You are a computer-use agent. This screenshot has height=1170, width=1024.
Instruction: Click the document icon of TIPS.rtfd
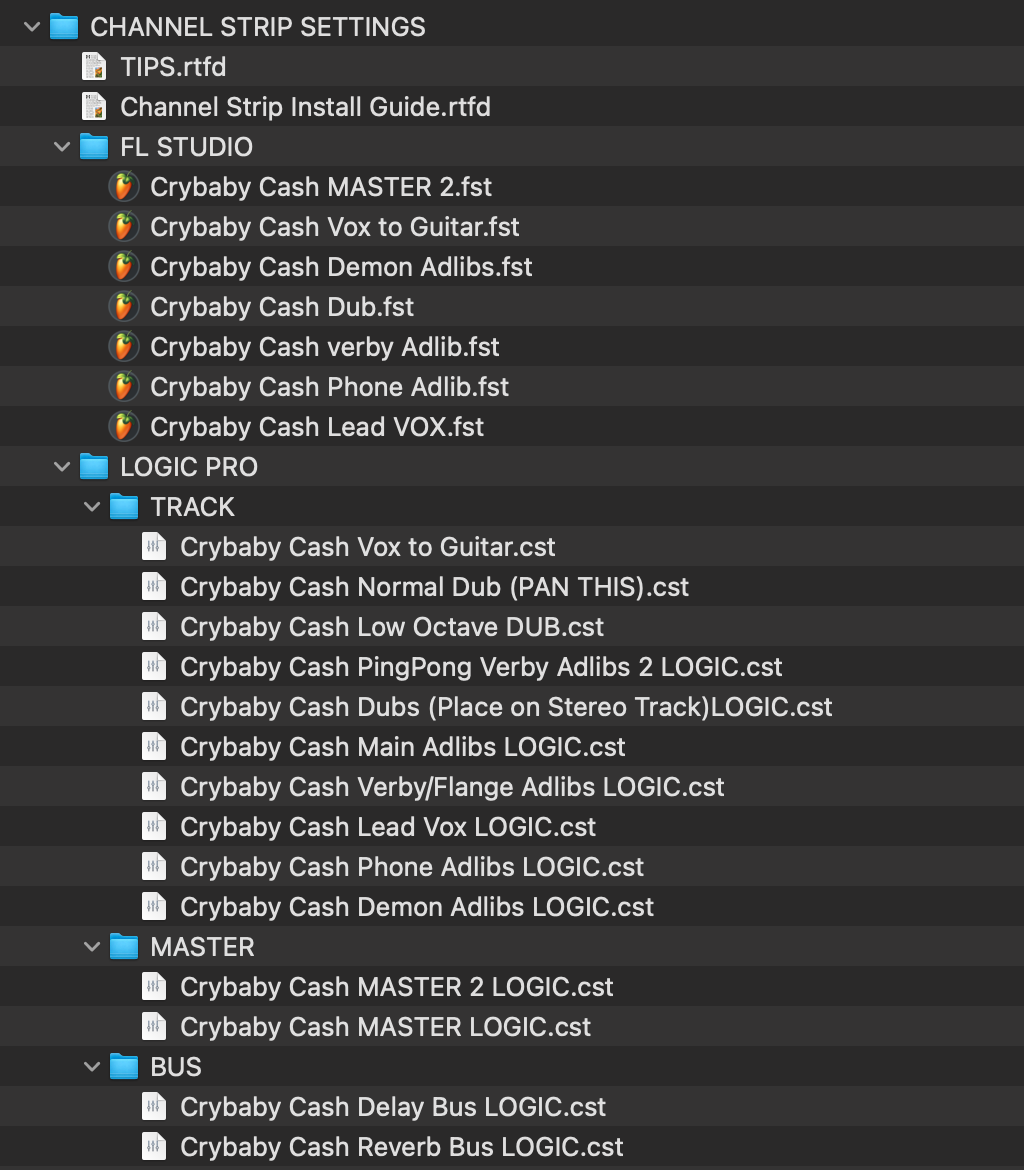click(x=94, y=67)
